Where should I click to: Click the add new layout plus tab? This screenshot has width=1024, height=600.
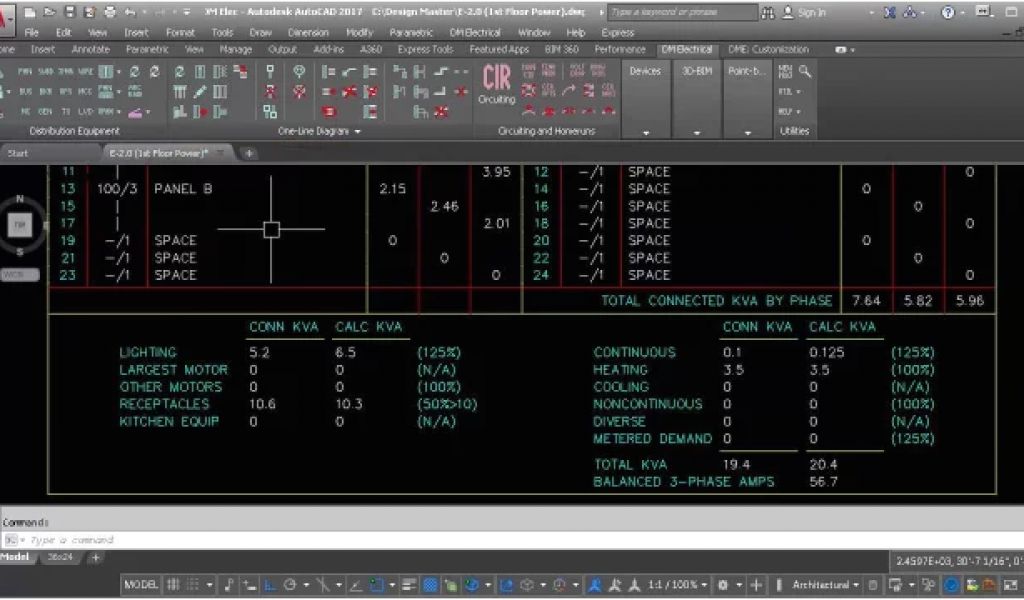click(96, 557)
